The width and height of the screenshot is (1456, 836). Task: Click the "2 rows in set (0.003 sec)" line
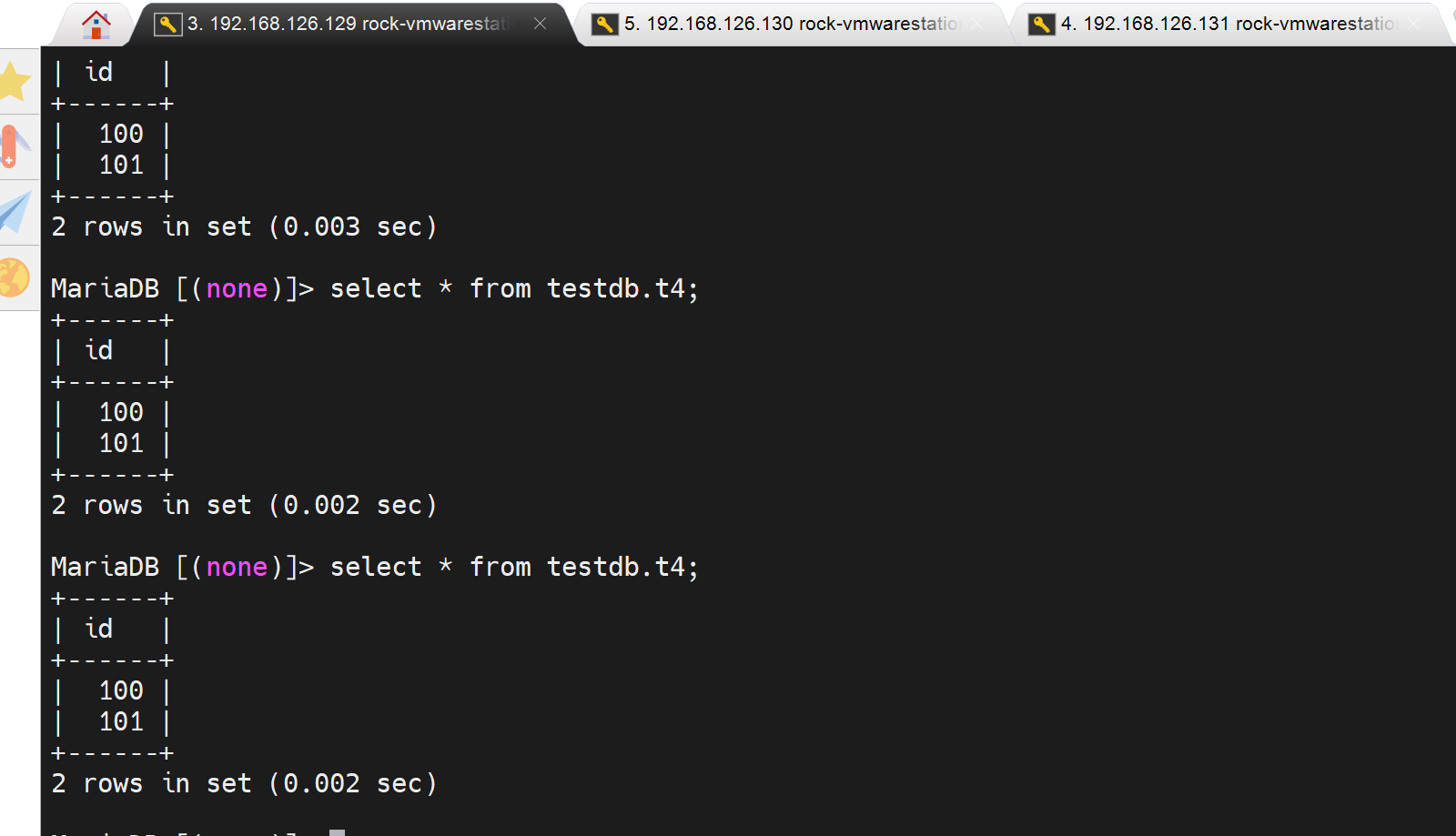244,227
